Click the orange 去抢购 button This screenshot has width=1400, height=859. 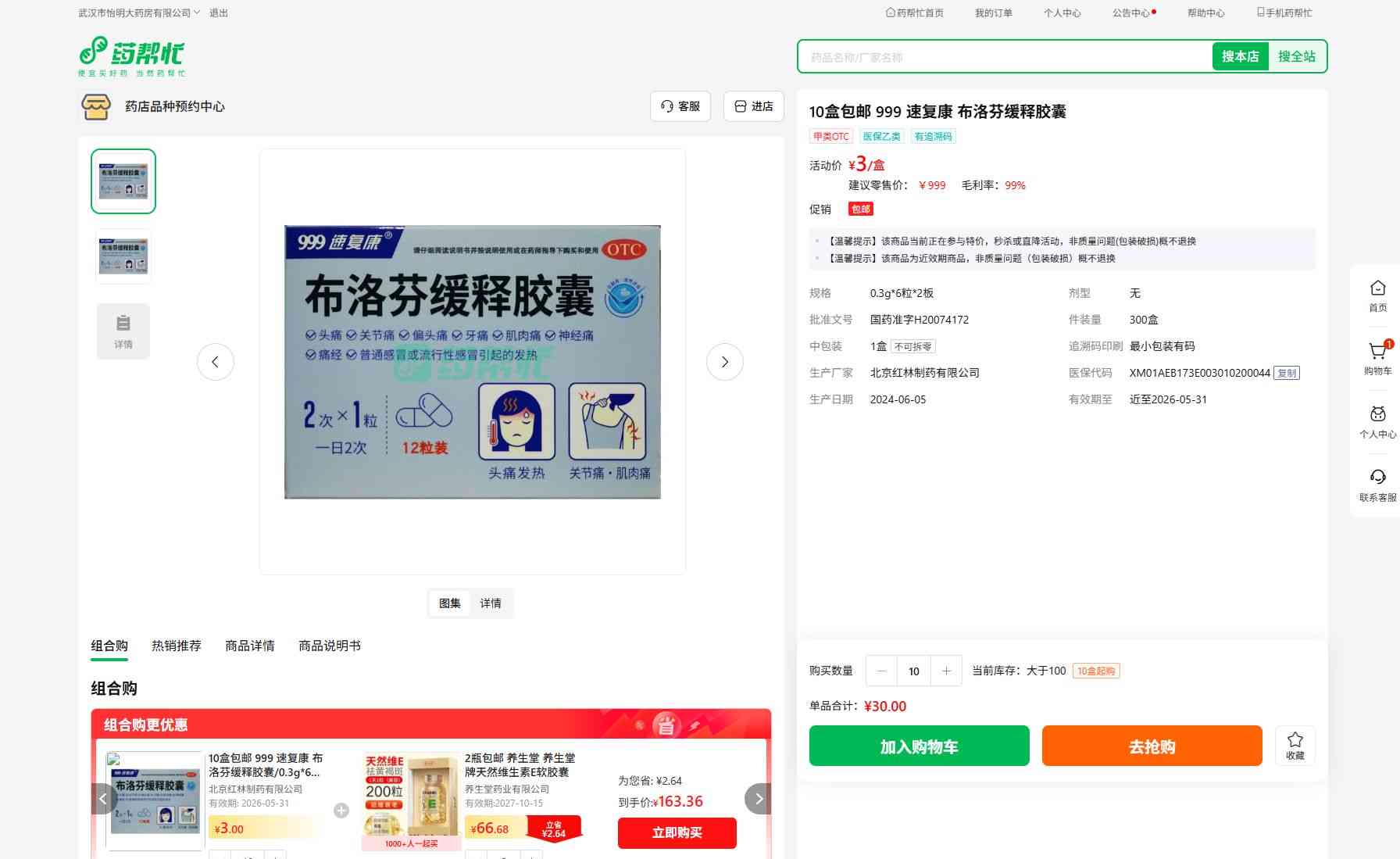click(1152, 746)
